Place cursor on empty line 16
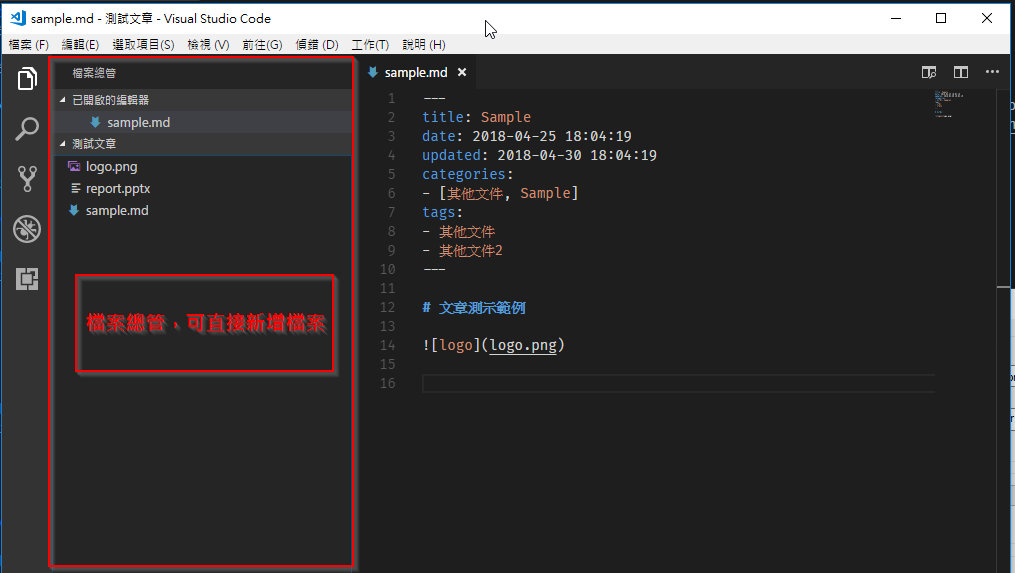Screen dimensions: 1015x573 coord(600,384)
